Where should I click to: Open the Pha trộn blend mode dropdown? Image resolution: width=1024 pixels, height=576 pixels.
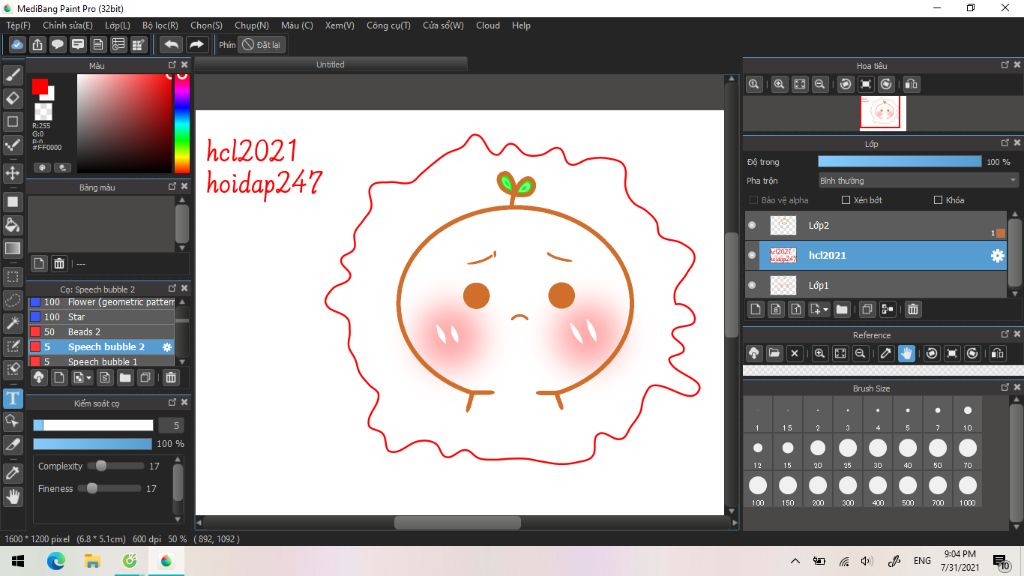coord(918,181)
